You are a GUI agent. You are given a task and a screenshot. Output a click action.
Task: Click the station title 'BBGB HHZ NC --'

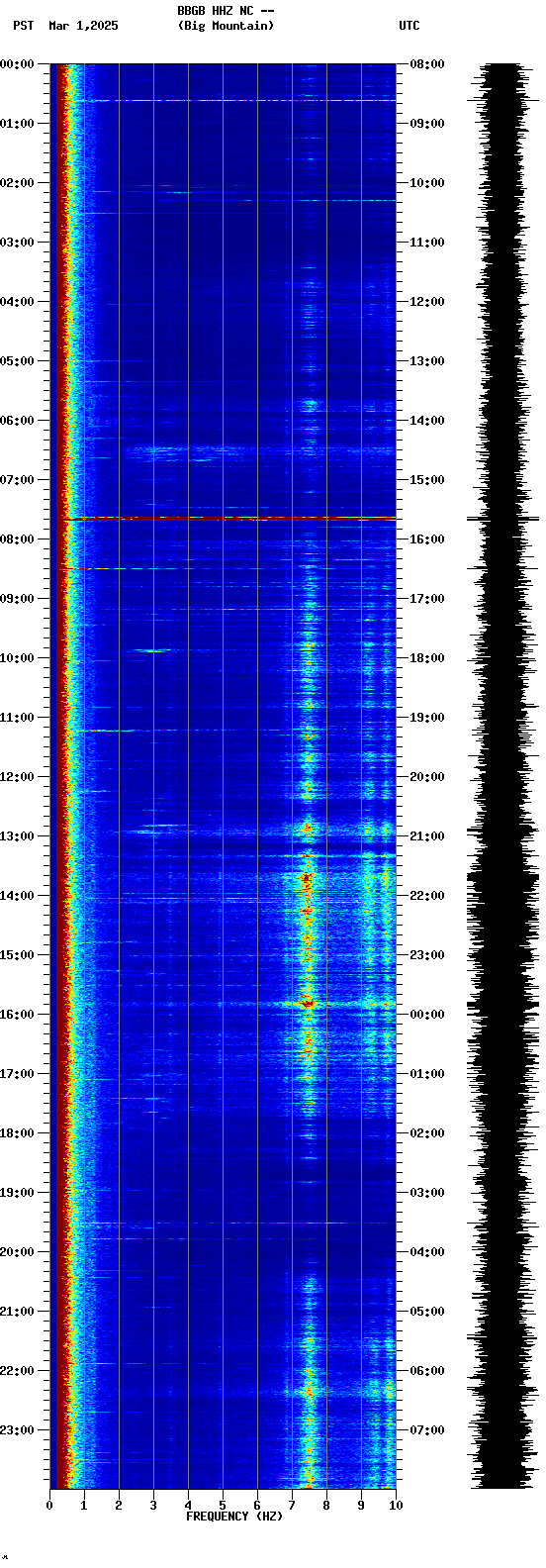pos(226,11)
